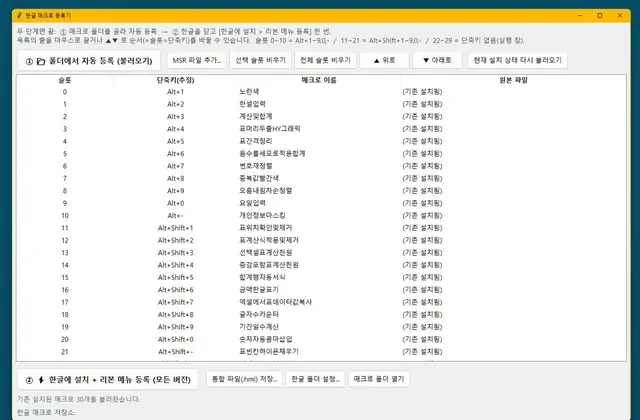
Task: Select the 금액한글표기 macro row
Action: [x=321, y=290]
